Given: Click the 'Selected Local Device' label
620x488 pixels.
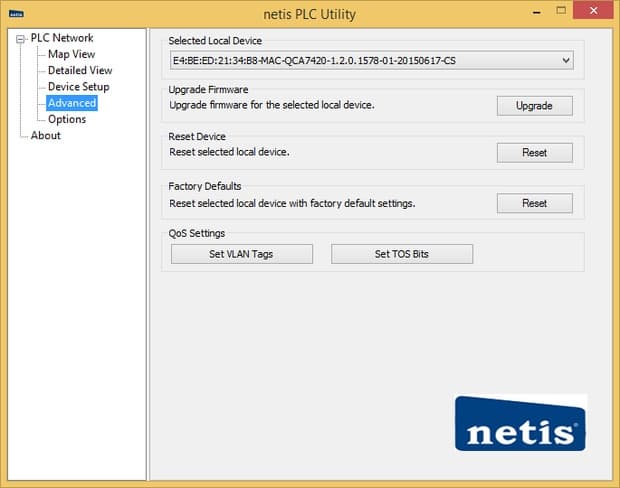Looking at the screenshot, I should 215,41.
